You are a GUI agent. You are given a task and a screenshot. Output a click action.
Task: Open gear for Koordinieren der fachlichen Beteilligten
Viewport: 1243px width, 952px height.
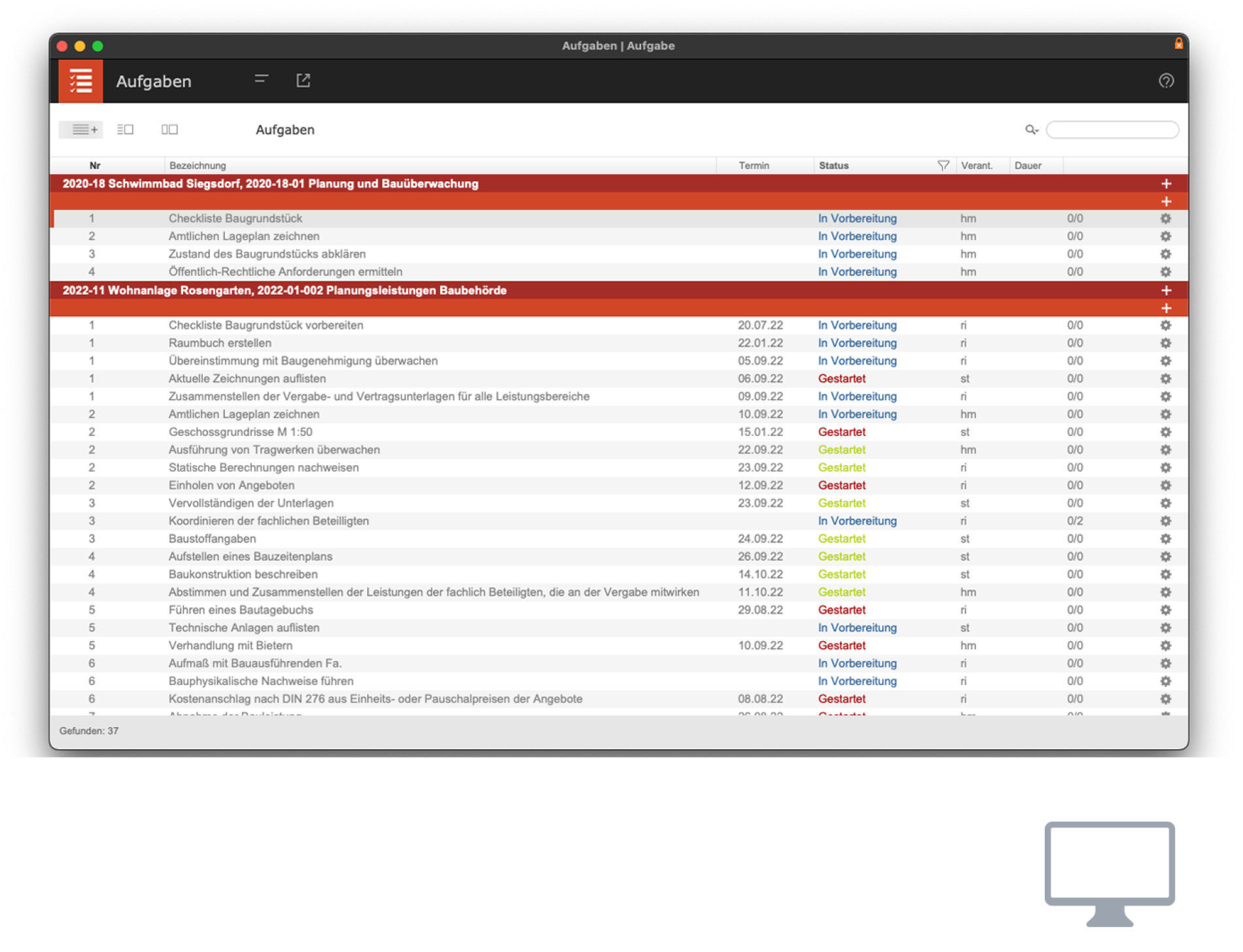(x=1166, y=521)
